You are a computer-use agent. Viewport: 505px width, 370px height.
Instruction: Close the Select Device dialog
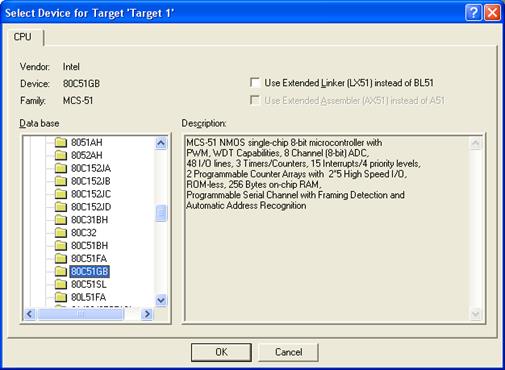pyautogui.click(x=492, y=13)
